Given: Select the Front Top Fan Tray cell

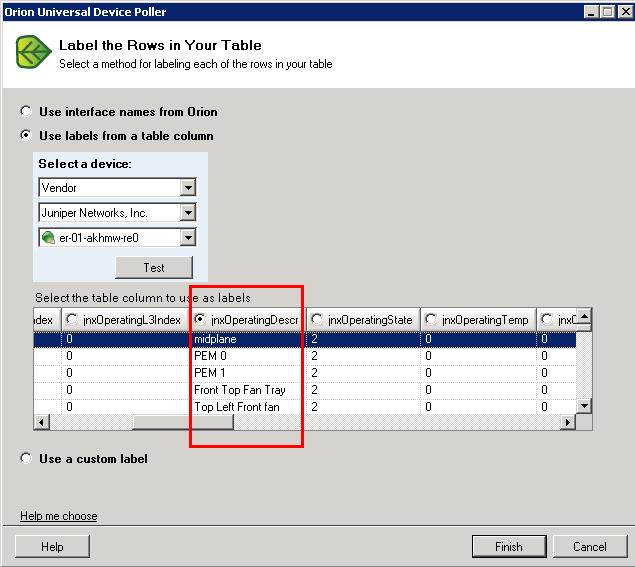Looking at the screenshot, I should pos(246,390).
